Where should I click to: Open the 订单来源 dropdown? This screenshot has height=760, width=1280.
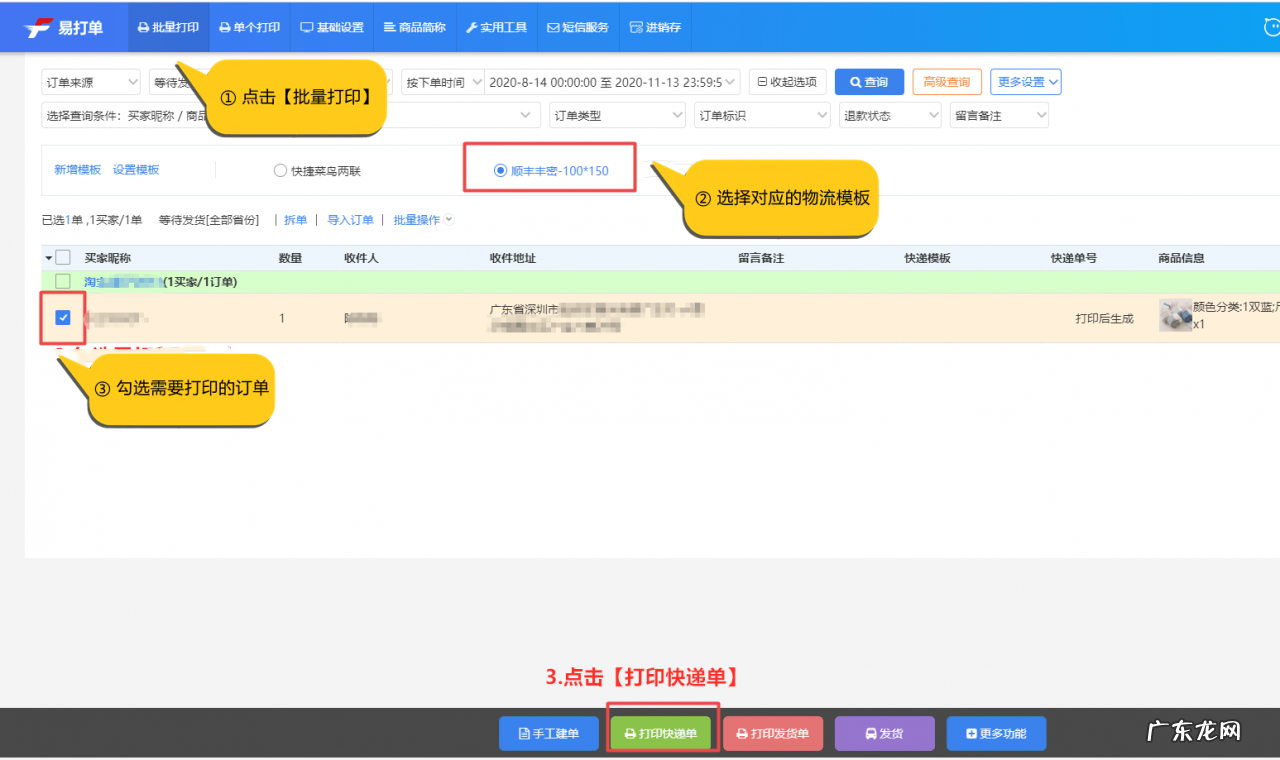tap(90, 81)
